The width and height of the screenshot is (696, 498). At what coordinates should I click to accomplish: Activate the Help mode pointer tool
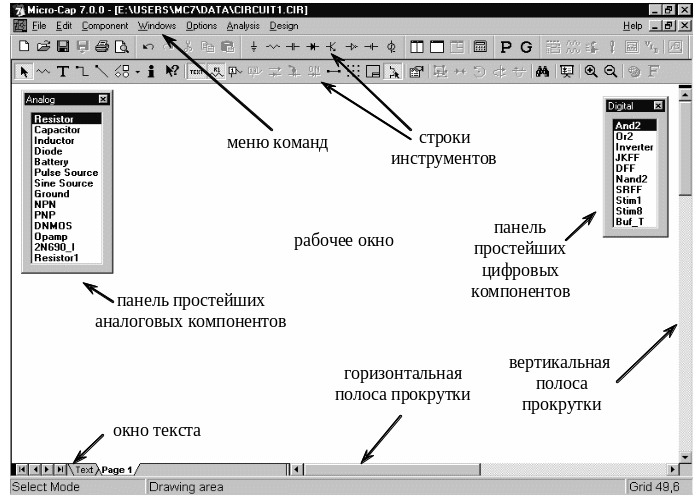pyautogui.click(x=172, y=71)
